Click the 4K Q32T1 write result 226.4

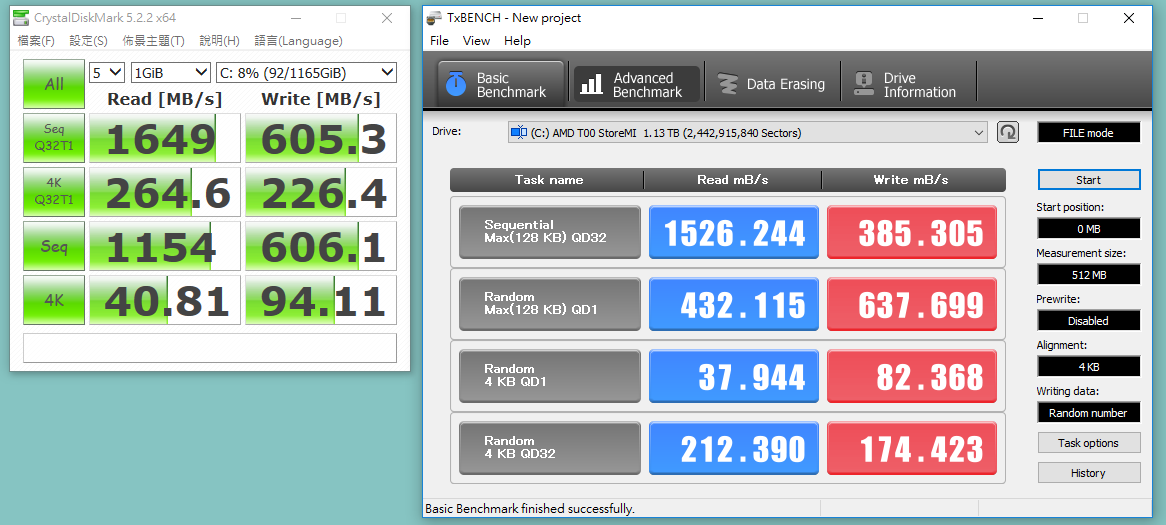(321, 192)
